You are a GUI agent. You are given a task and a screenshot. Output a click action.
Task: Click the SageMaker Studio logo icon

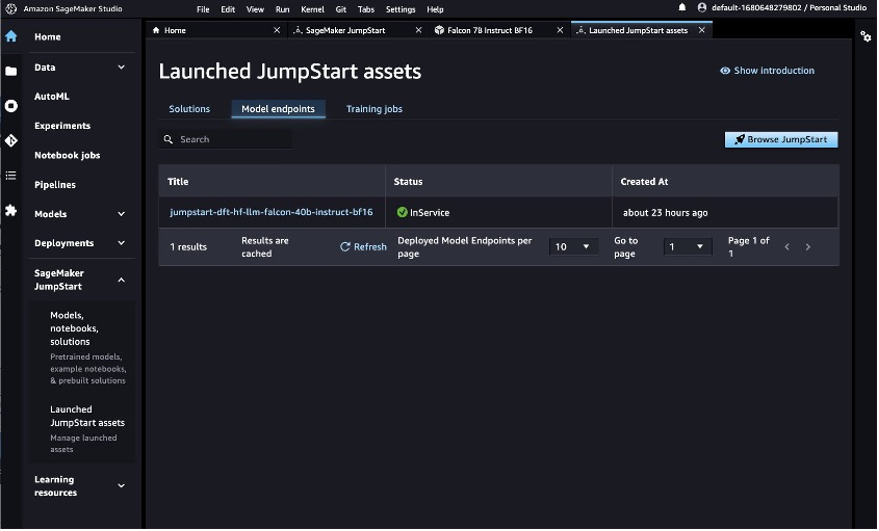(x=11, y=9)
